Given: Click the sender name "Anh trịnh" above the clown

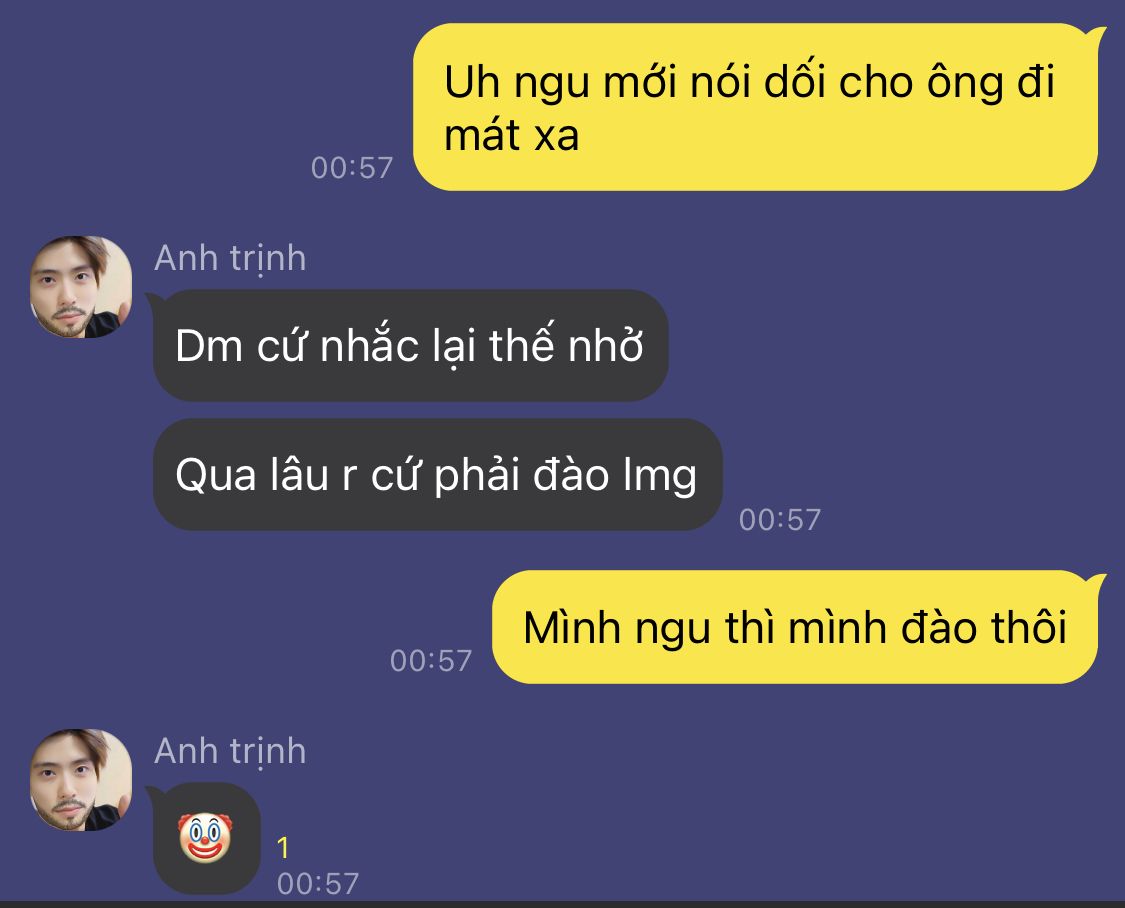Looking at the screenshot, I should [x=230, y=752].
